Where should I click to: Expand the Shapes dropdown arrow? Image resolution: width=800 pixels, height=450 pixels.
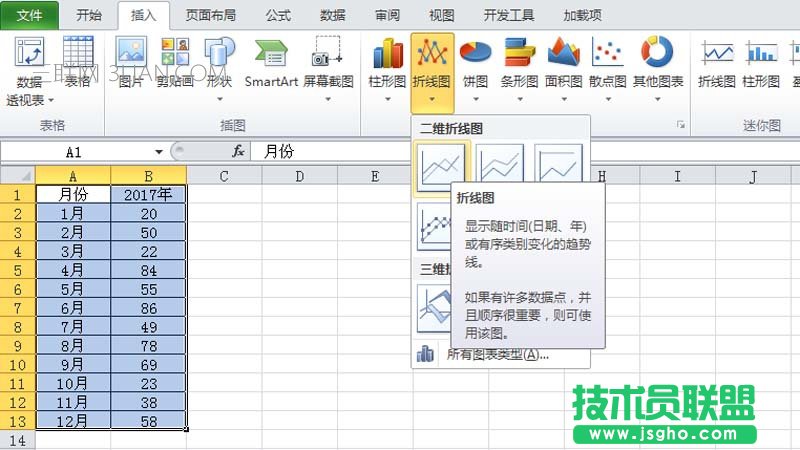point(219,99)
